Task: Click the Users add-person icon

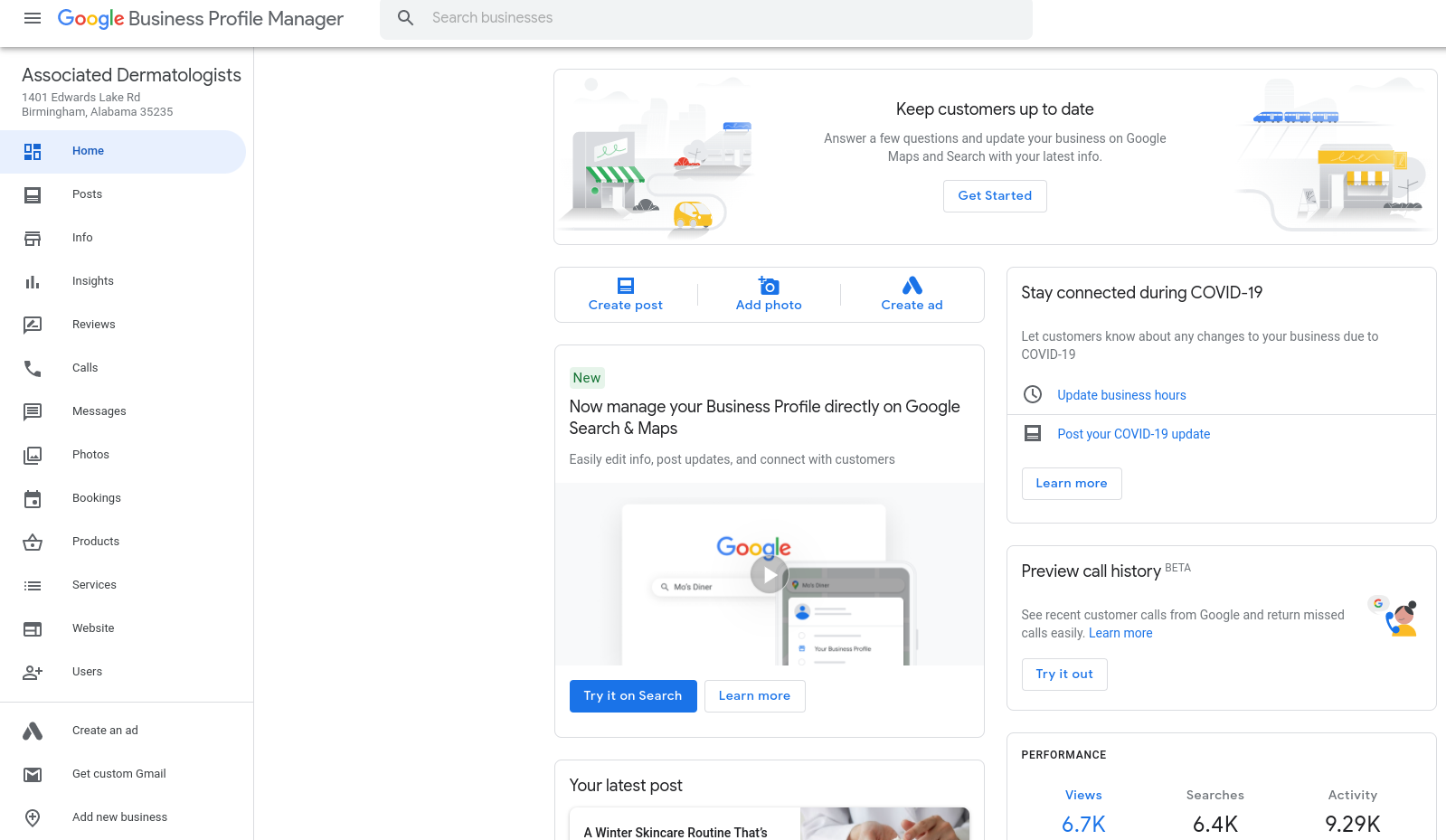Action: point(33,673)
